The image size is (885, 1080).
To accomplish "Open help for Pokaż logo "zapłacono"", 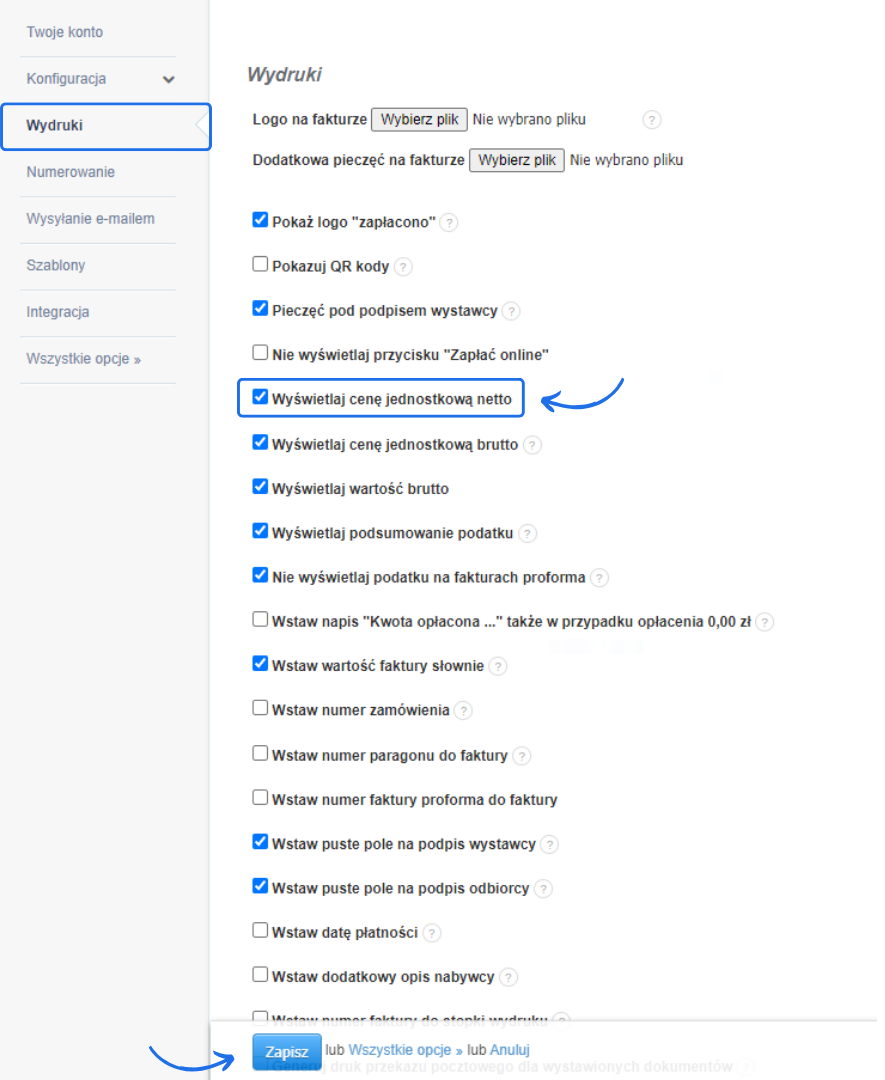I will [x=449, y=223].
